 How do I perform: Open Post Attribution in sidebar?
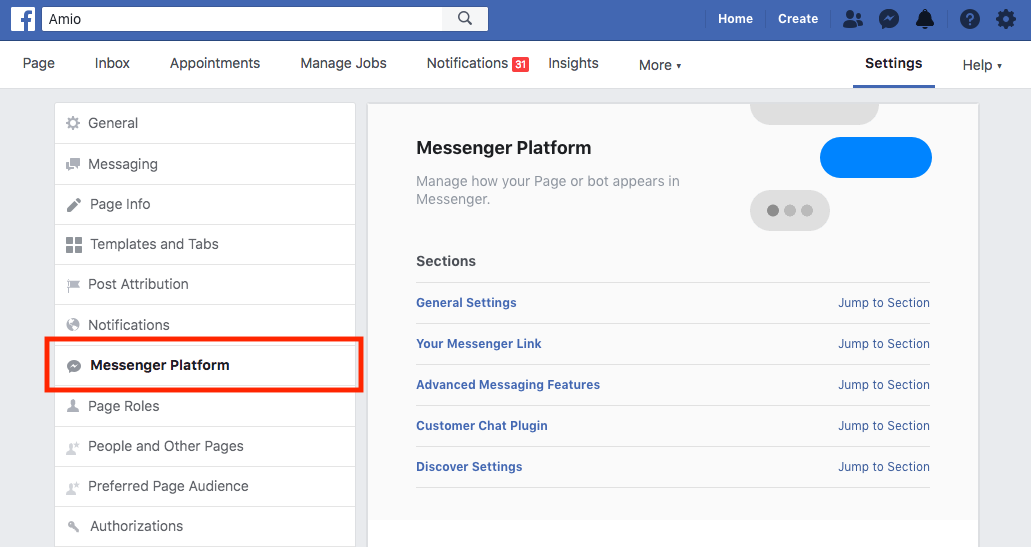pos(205,285)
